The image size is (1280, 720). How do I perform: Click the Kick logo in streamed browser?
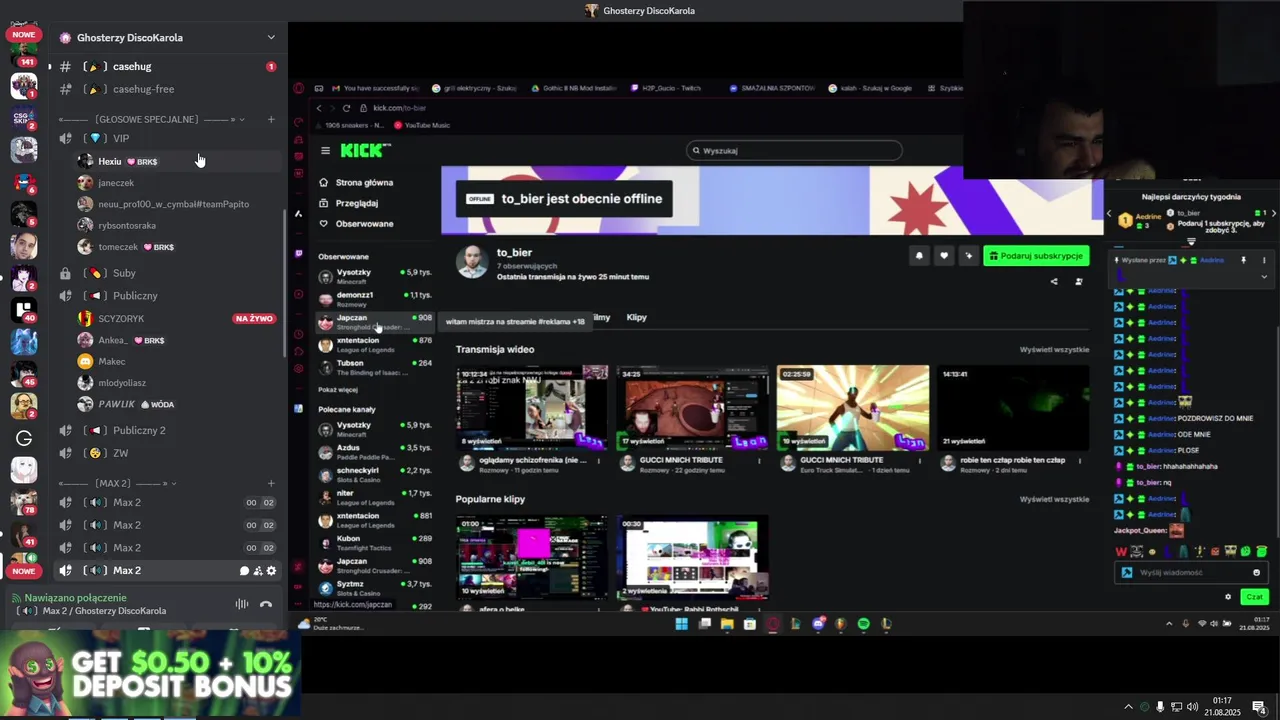(x=365, y=150)
